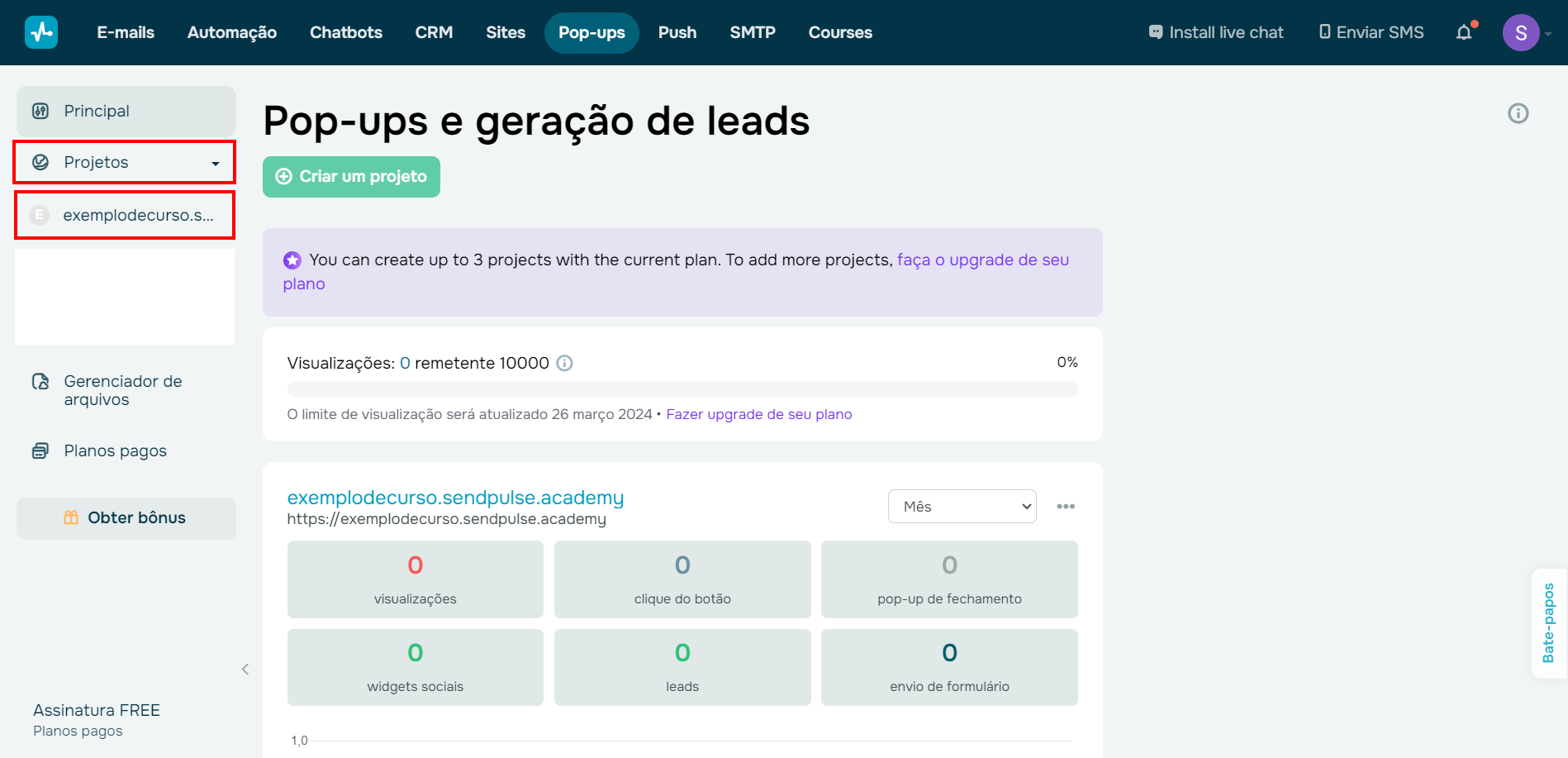Click the Projetos sidebar icon
This screenshot has height=758, width=1568.
(x=40, y=162)
